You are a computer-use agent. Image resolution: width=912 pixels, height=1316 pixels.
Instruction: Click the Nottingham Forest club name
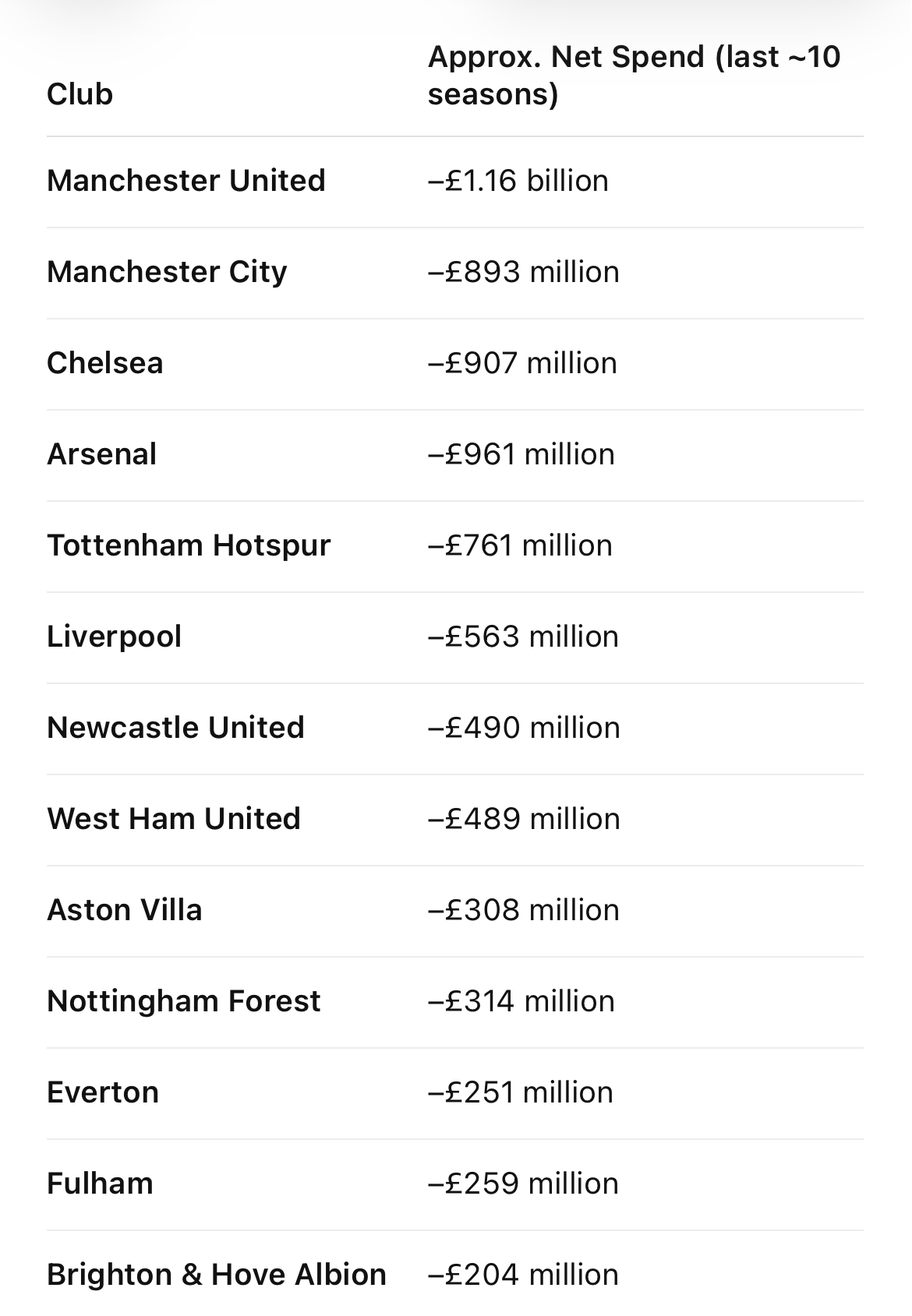tap(184, 1001)
